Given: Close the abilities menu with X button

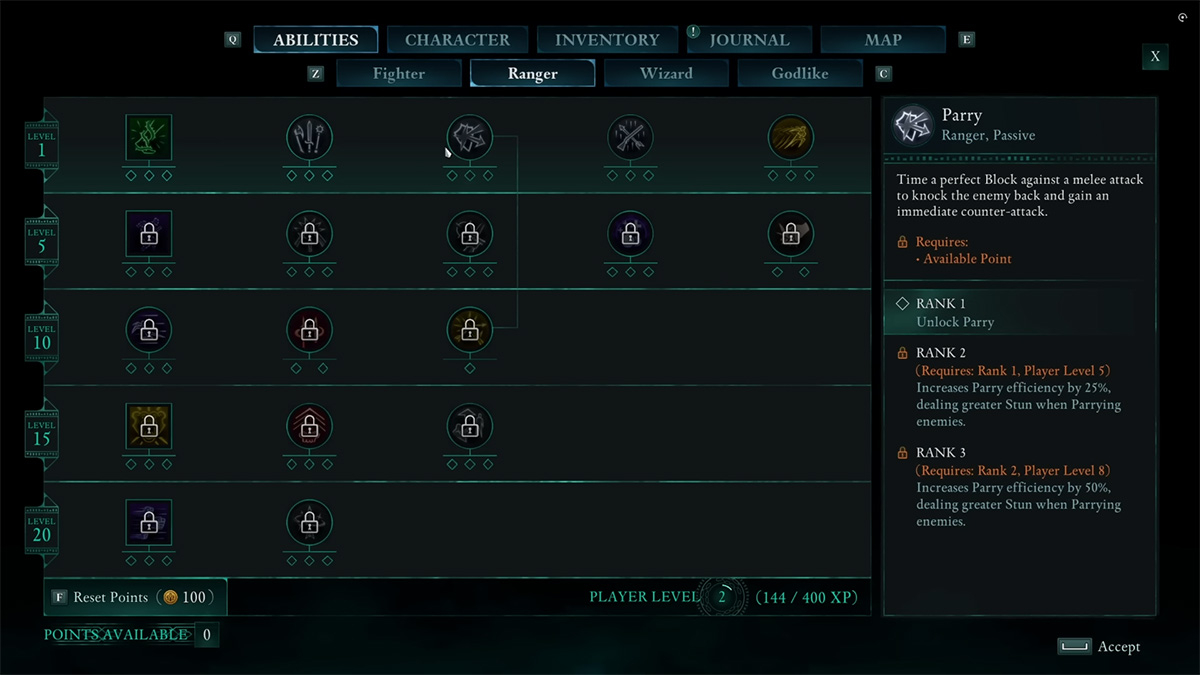Looking at the screenshot, I should click(x=1155, y=56).
